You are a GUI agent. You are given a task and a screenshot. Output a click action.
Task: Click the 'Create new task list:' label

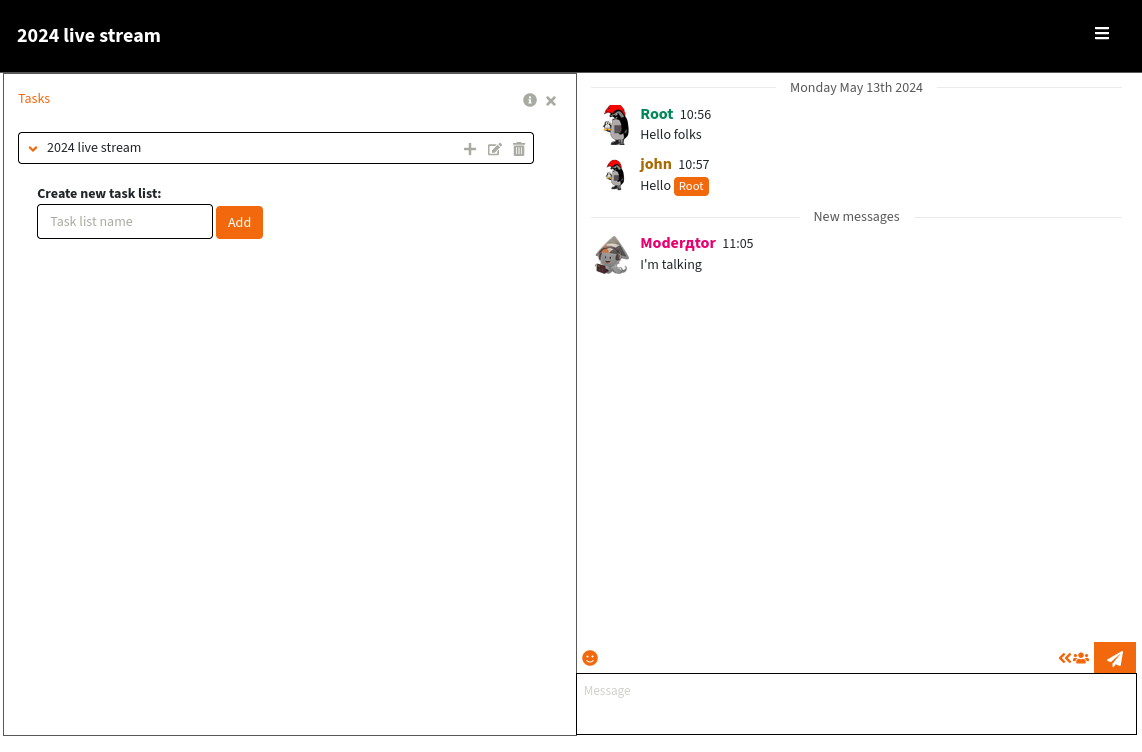point(99,194)
